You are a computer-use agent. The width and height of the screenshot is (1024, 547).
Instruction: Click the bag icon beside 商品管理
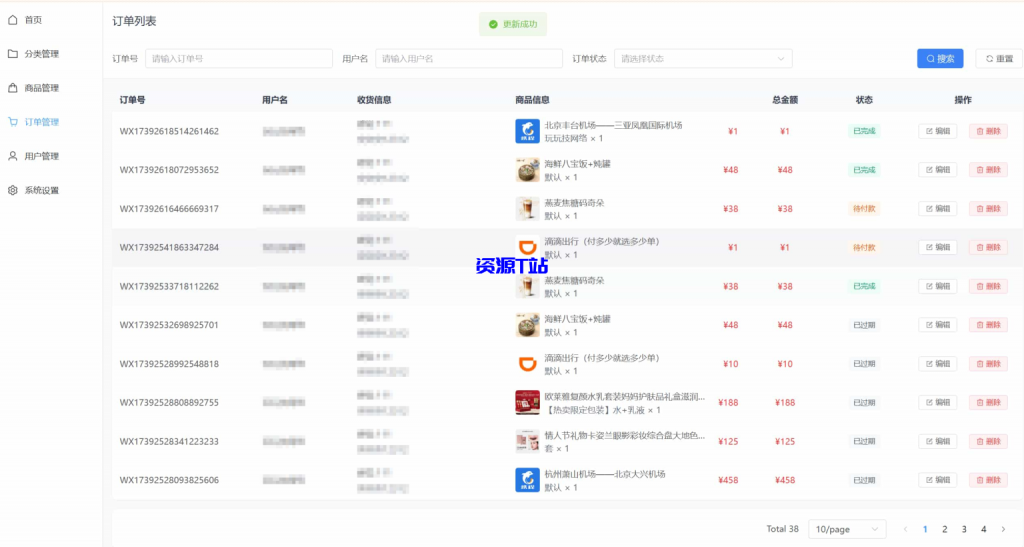click(x=12, y=87)
